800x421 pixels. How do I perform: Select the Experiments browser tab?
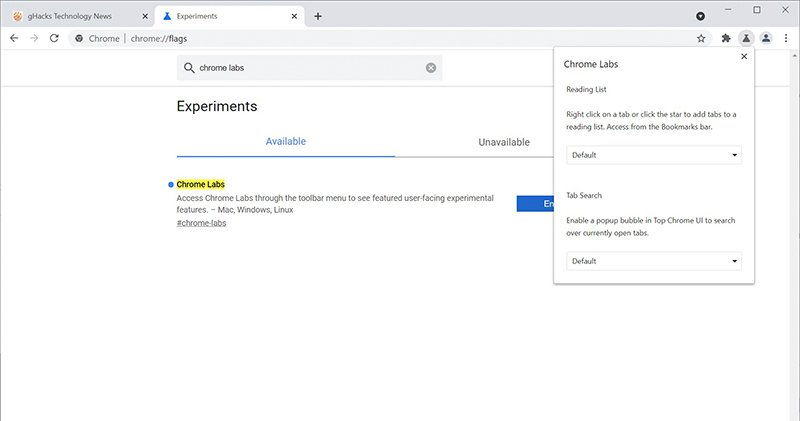click(230, 16)
